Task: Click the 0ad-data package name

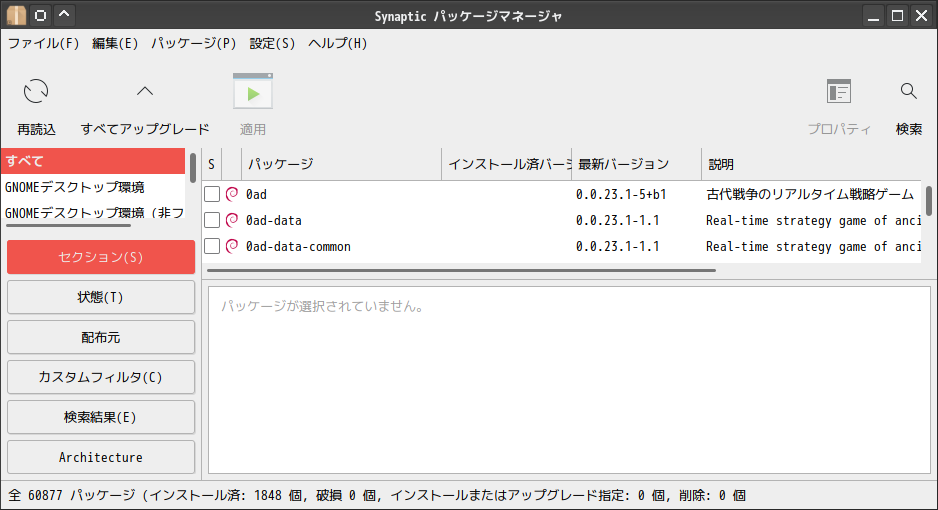Action: pos(273,221)
